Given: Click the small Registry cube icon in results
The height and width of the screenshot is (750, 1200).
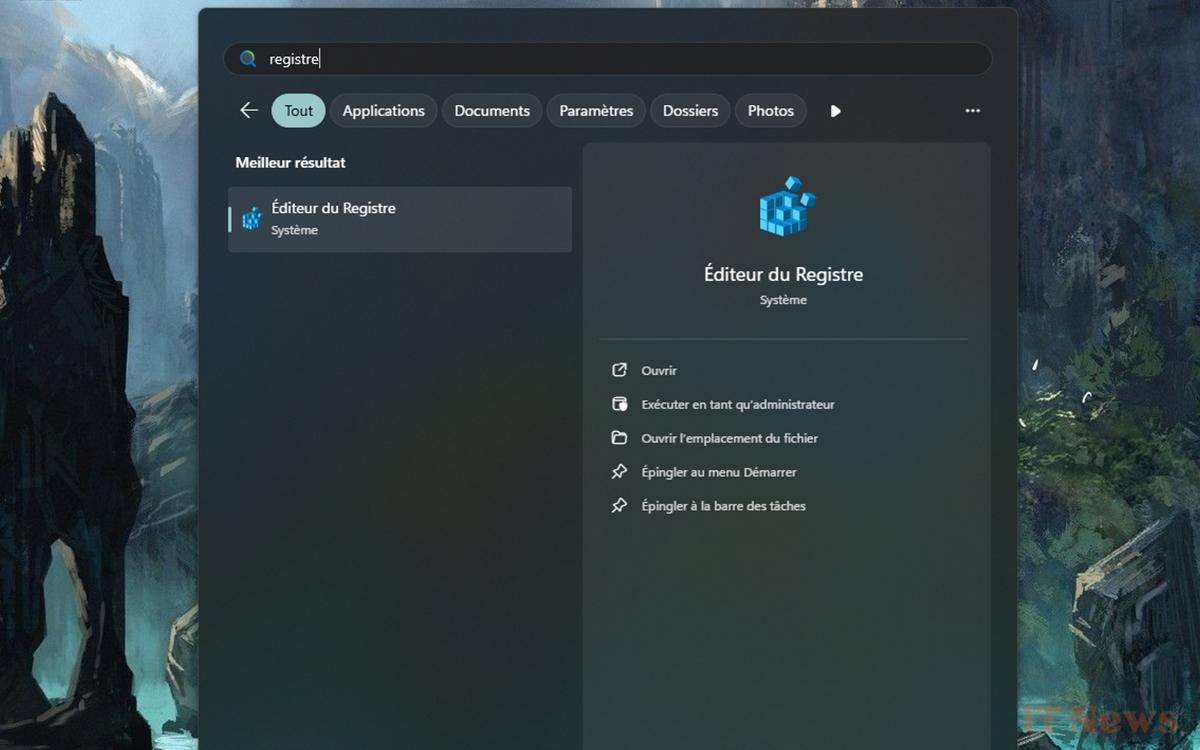Looking at the screenshot, I should pyautogui.click(x=252, y=219).
